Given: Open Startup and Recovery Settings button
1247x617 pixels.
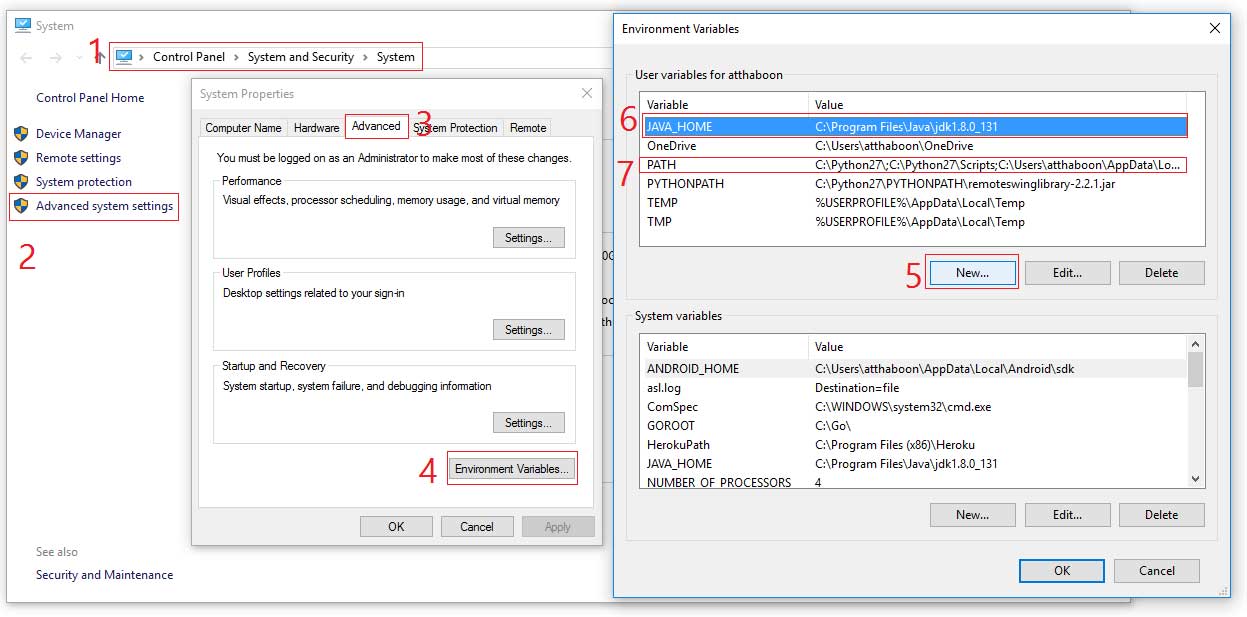Looking at the screenshot, I should [x=529, y=423].
